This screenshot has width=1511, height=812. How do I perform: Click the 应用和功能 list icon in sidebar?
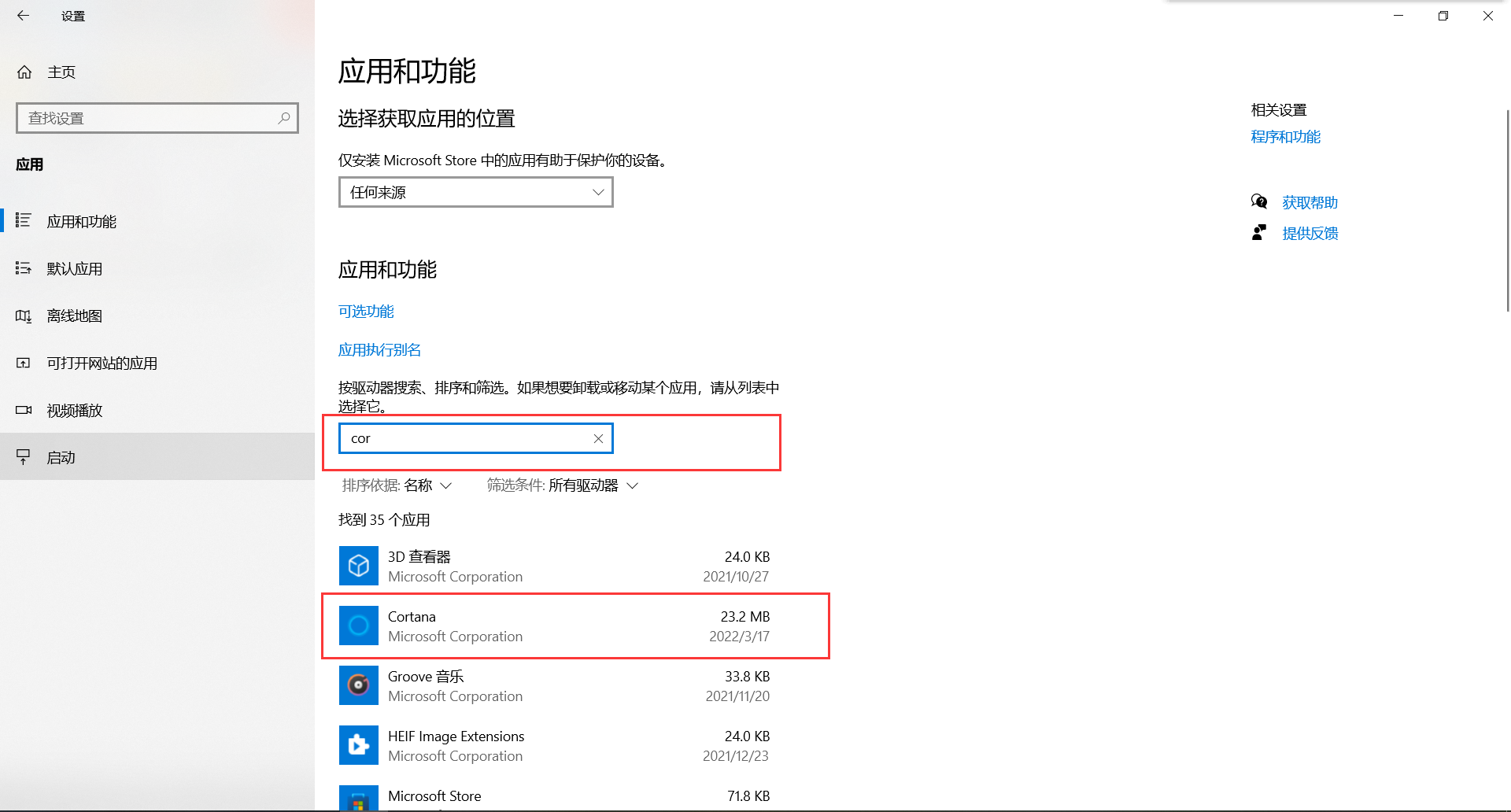click(24, 220)
